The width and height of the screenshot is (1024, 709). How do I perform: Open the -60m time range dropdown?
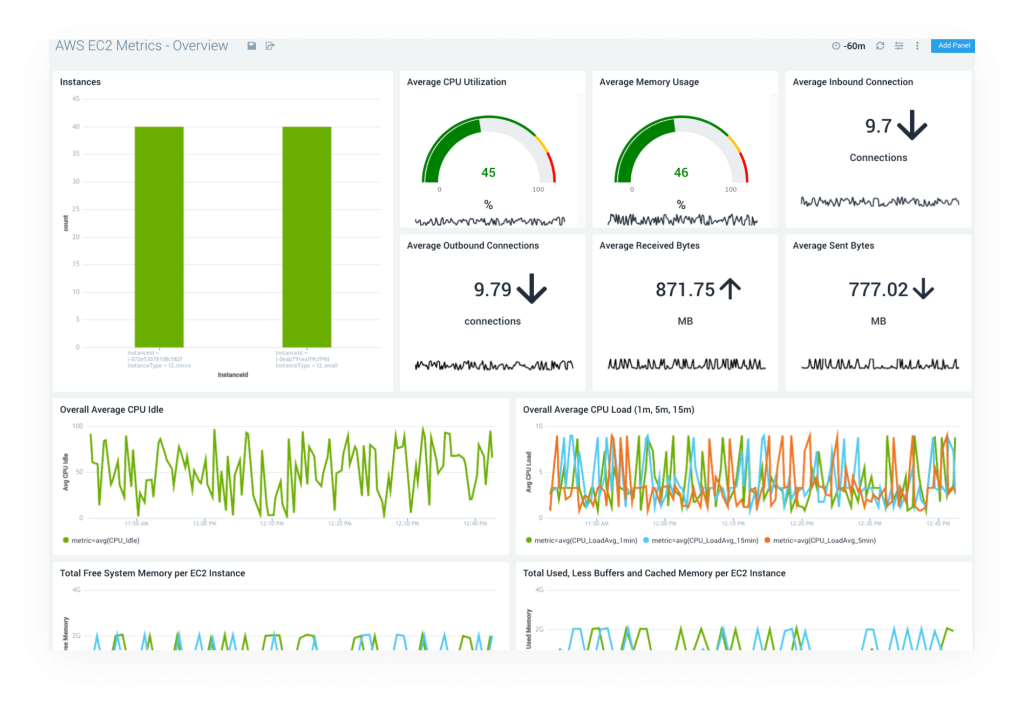click(x=855, y=46)
